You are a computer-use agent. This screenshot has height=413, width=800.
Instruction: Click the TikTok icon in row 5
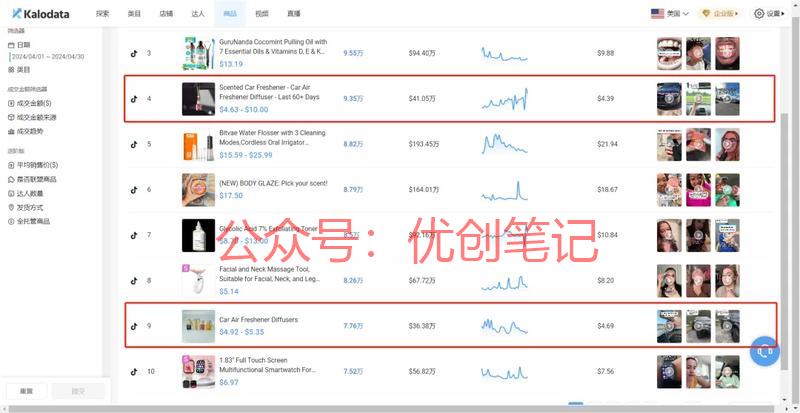click(x=134, y=144)
